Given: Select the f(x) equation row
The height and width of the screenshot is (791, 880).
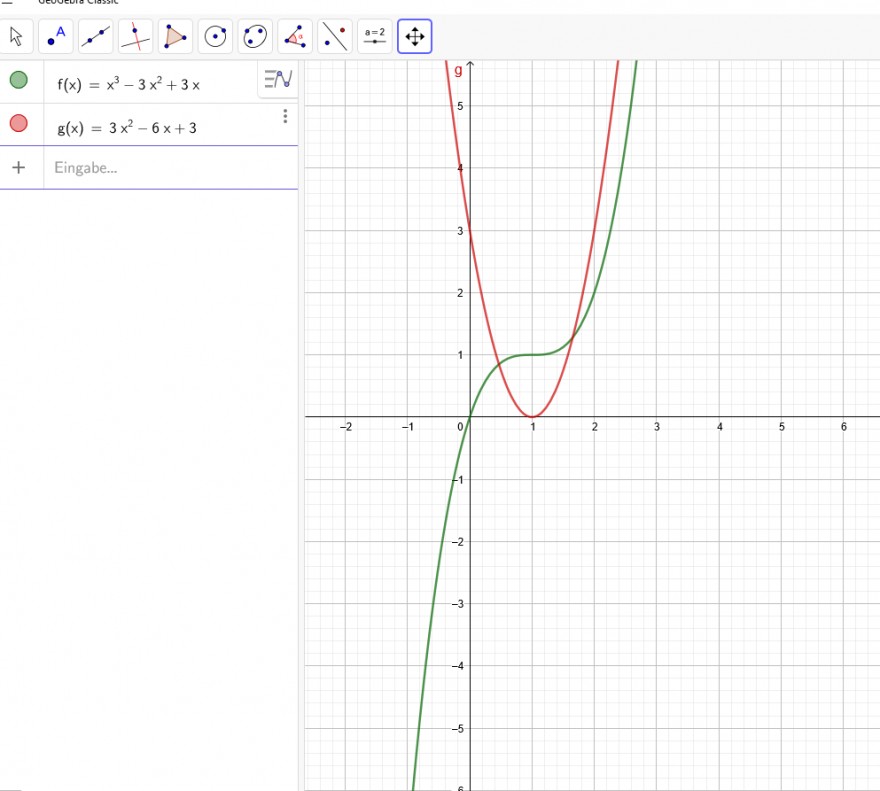Looking at the screenshot, I should (x=149, y=83).
